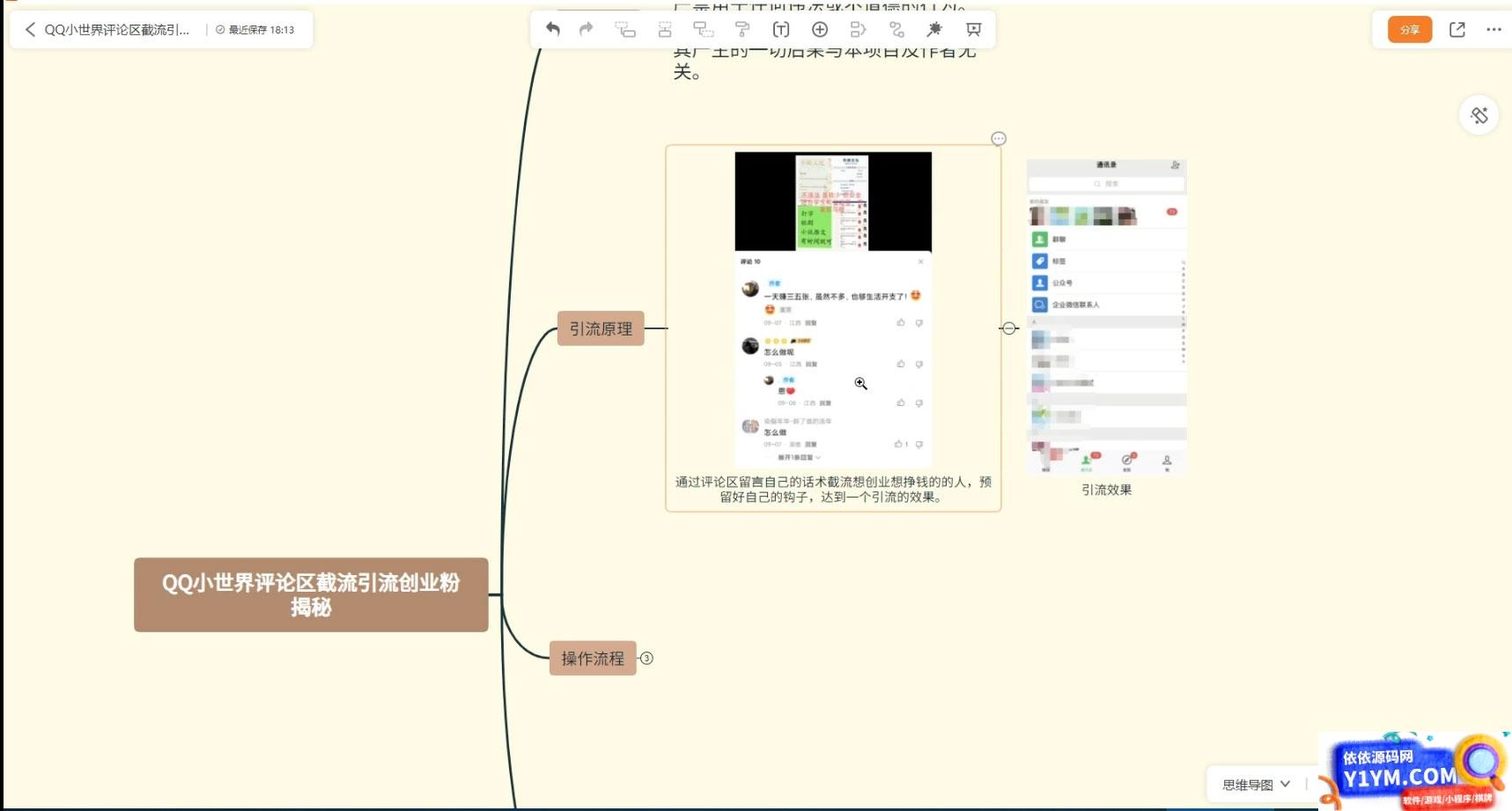The image size is (1512, 811).
Task: Open the insert plus menu
Action: [820, 29]
